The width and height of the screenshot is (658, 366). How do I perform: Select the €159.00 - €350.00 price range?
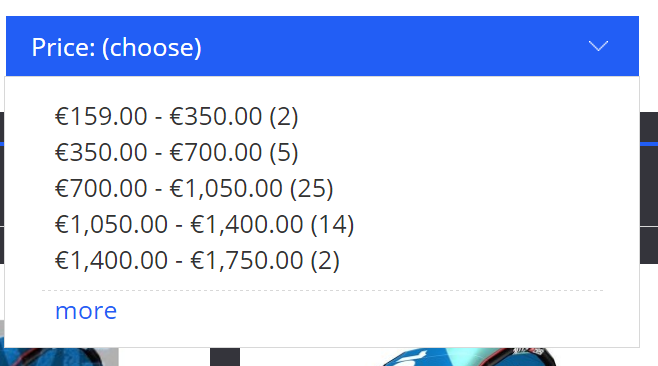tap(176, 116)
